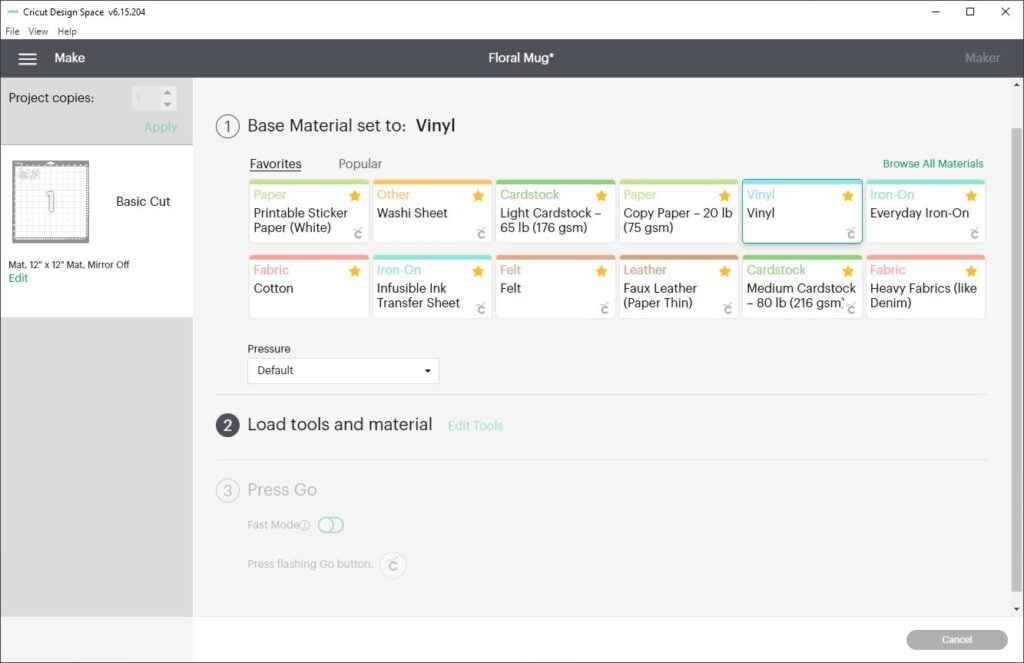Select the Cotton fabric material
Image resolution: width=1024 pixels, height=663 pixels.
click(309, 287)
